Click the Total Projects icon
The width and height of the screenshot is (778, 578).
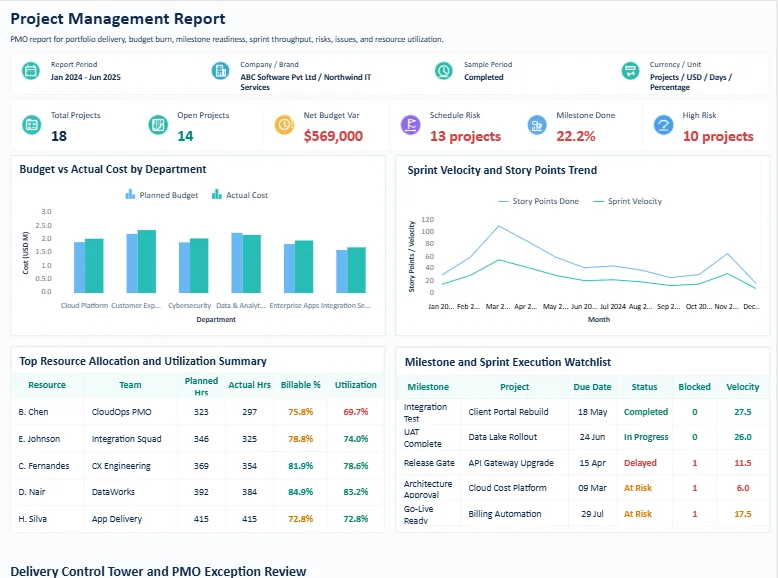point(32,125)
